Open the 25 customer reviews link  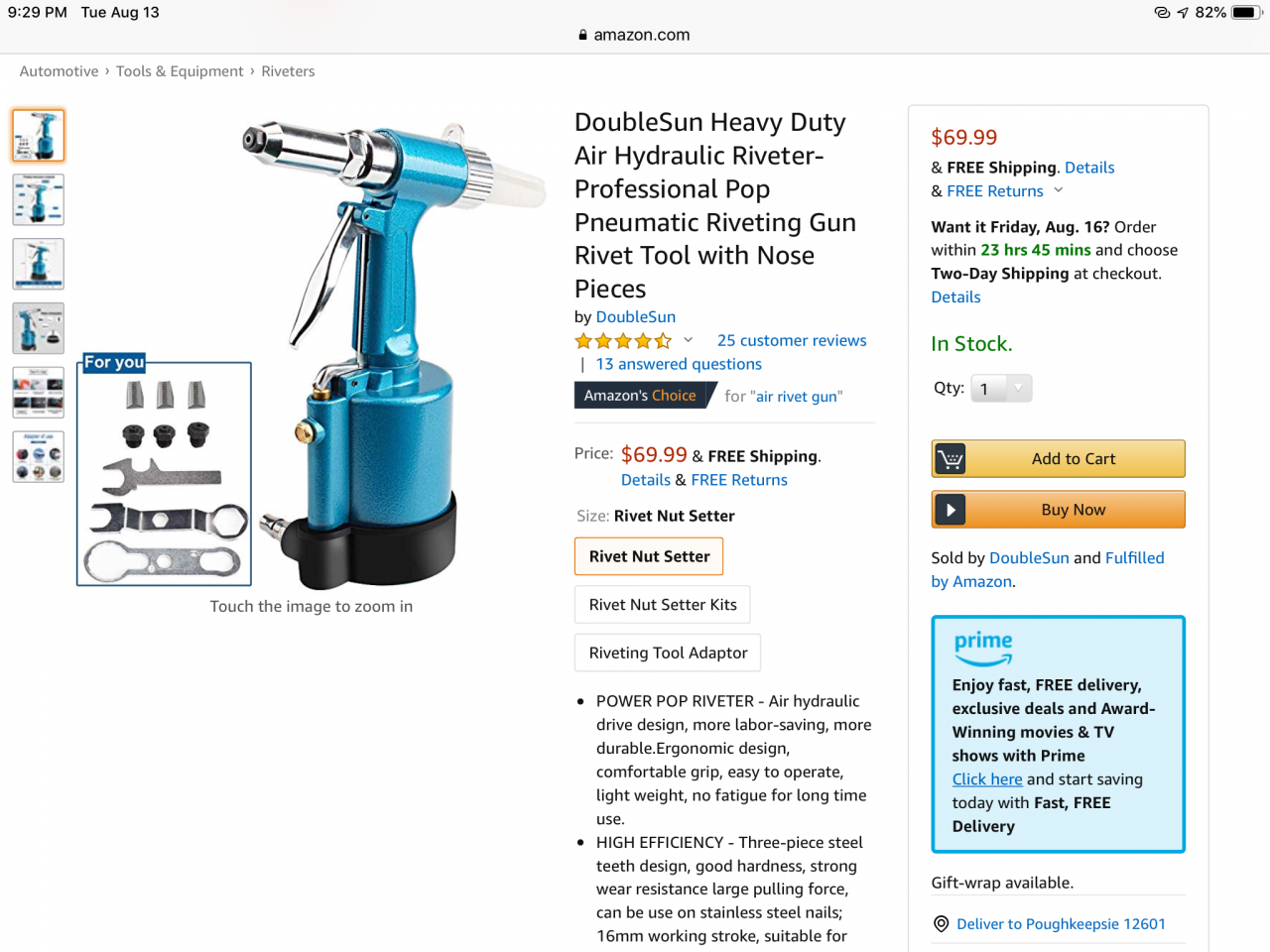(792, 340)
